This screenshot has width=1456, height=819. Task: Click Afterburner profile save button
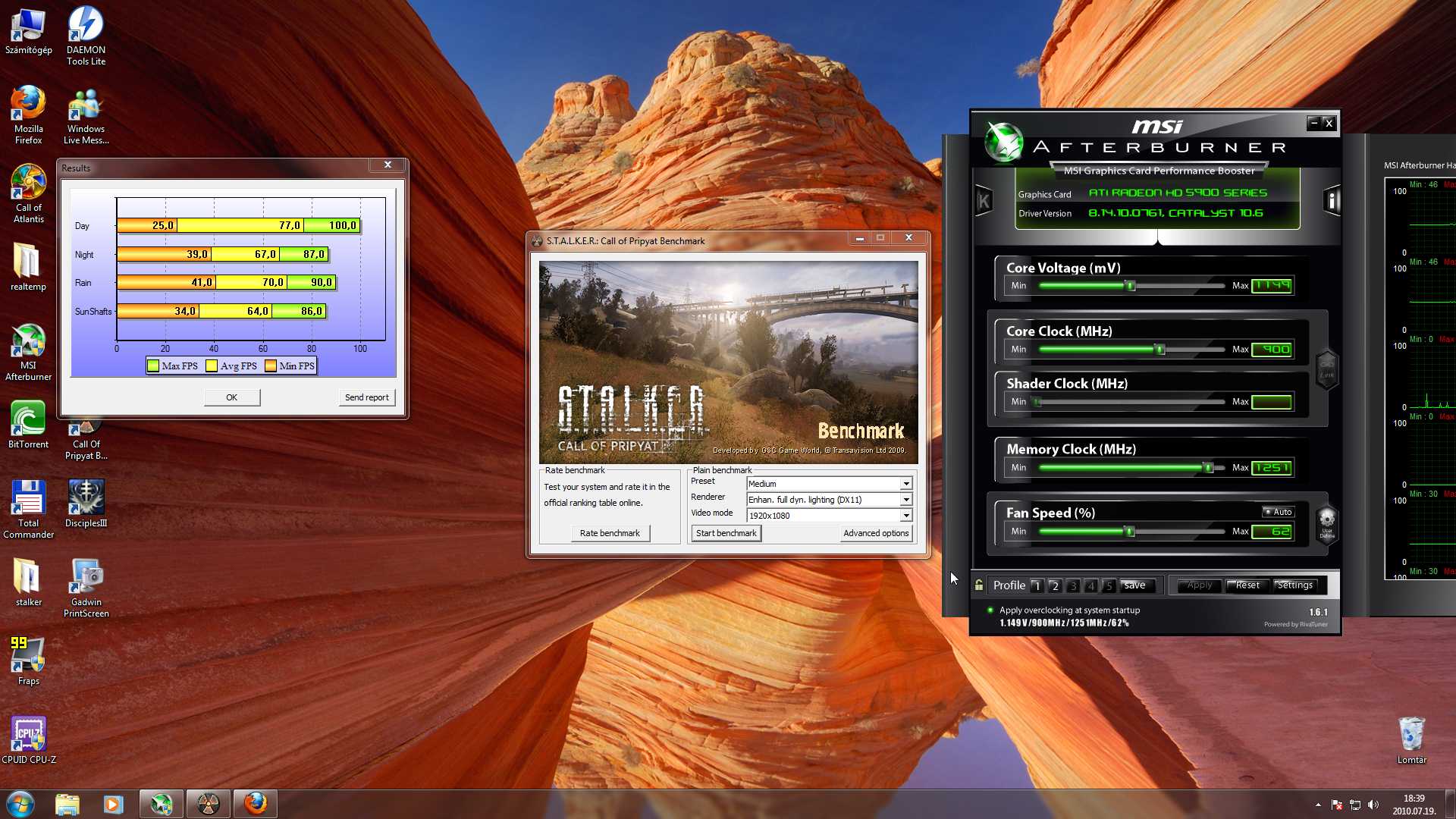tap(1137, 585)
